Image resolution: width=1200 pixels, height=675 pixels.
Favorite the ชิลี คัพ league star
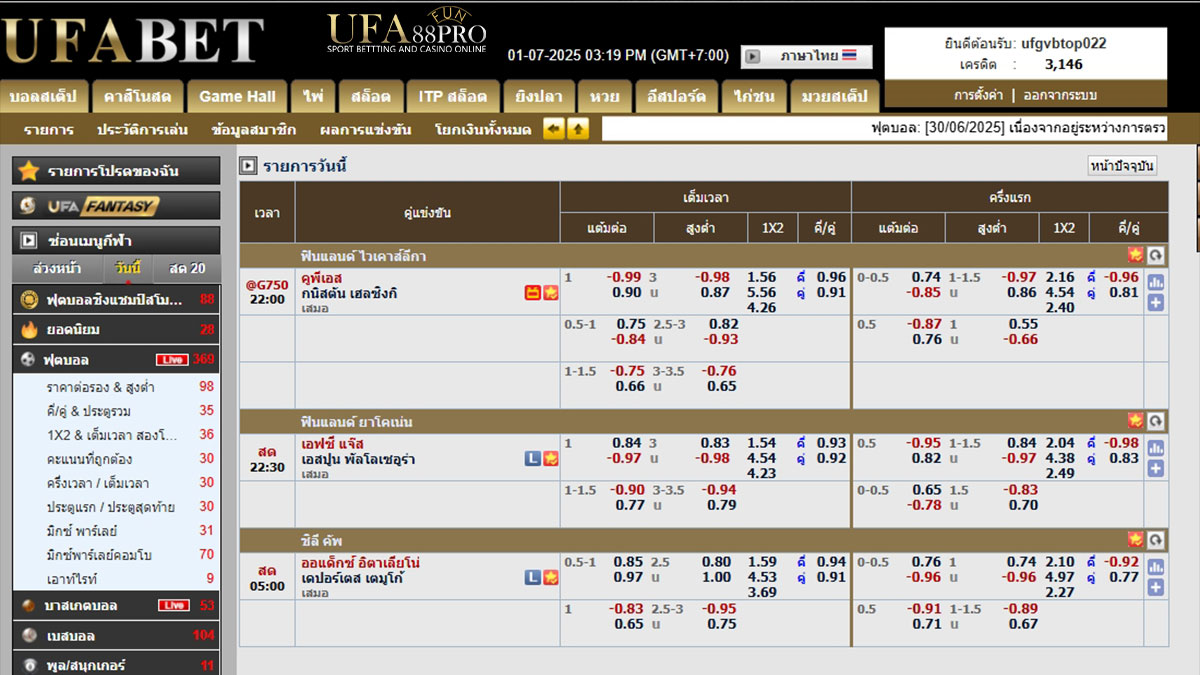point(1135,540)
